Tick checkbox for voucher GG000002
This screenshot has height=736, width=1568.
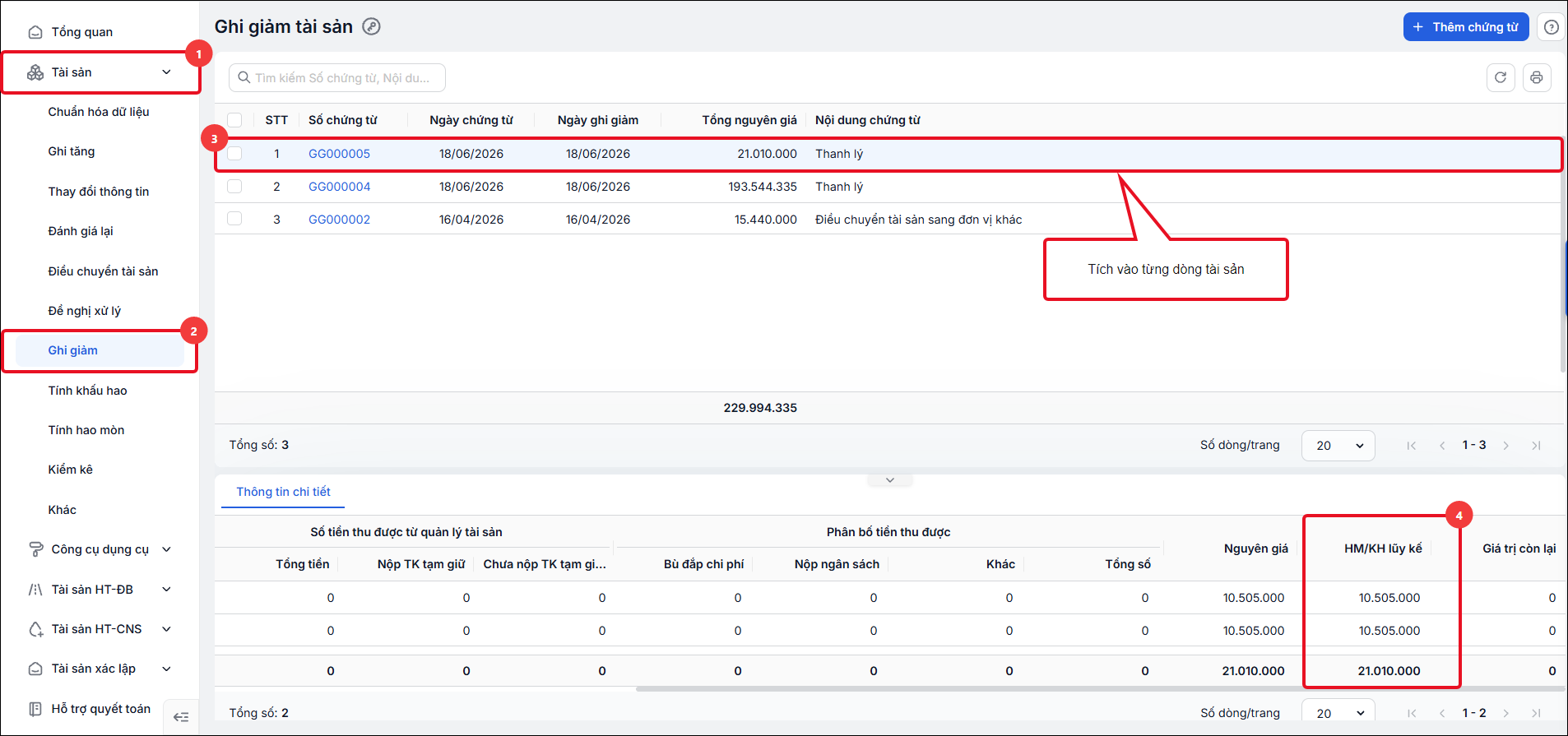click(x=234, y=219)
